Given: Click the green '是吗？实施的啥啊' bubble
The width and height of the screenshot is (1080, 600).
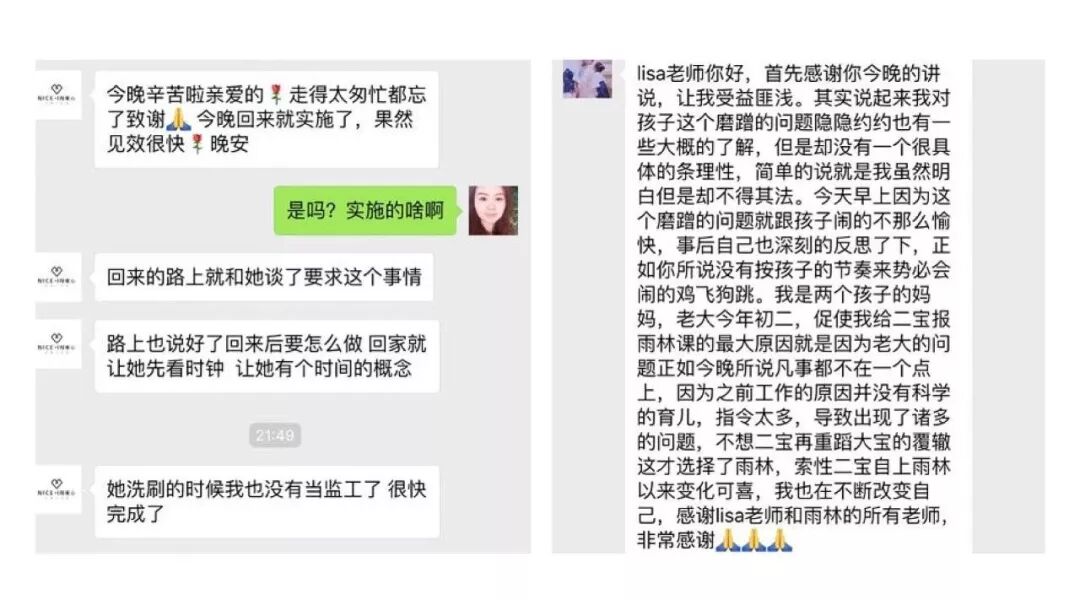Looking at the screenshot, I should 365,210.
